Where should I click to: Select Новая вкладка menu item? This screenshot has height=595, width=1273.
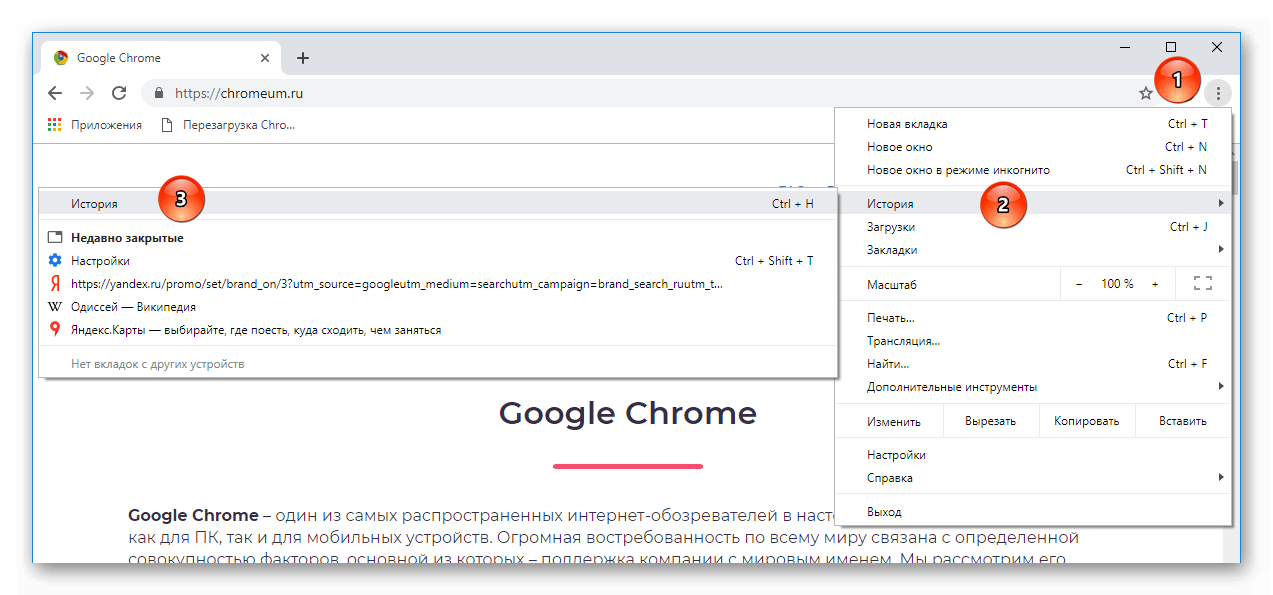tap(1033, 124)
